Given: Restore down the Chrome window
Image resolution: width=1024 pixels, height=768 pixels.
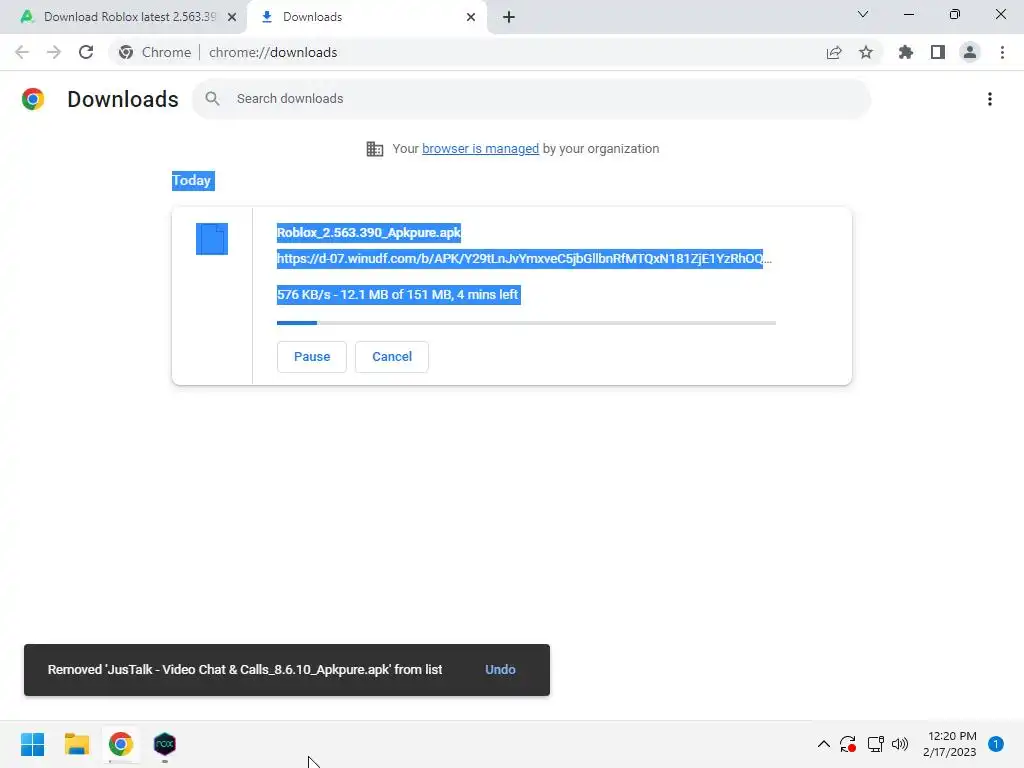Looking at the screenshot, I should [x=955, y=14].
